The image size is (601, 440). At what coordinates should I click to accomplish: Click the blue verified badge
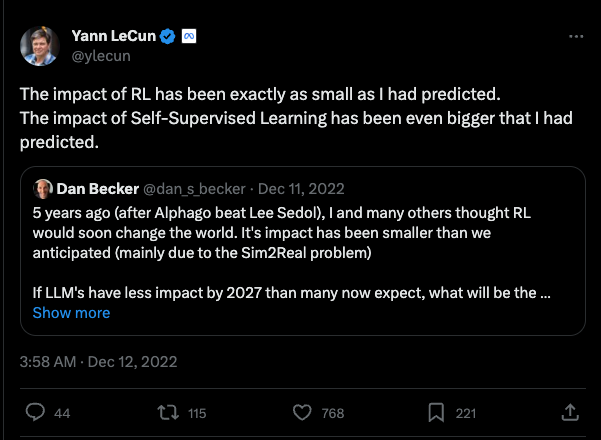(x=167, y=36)
